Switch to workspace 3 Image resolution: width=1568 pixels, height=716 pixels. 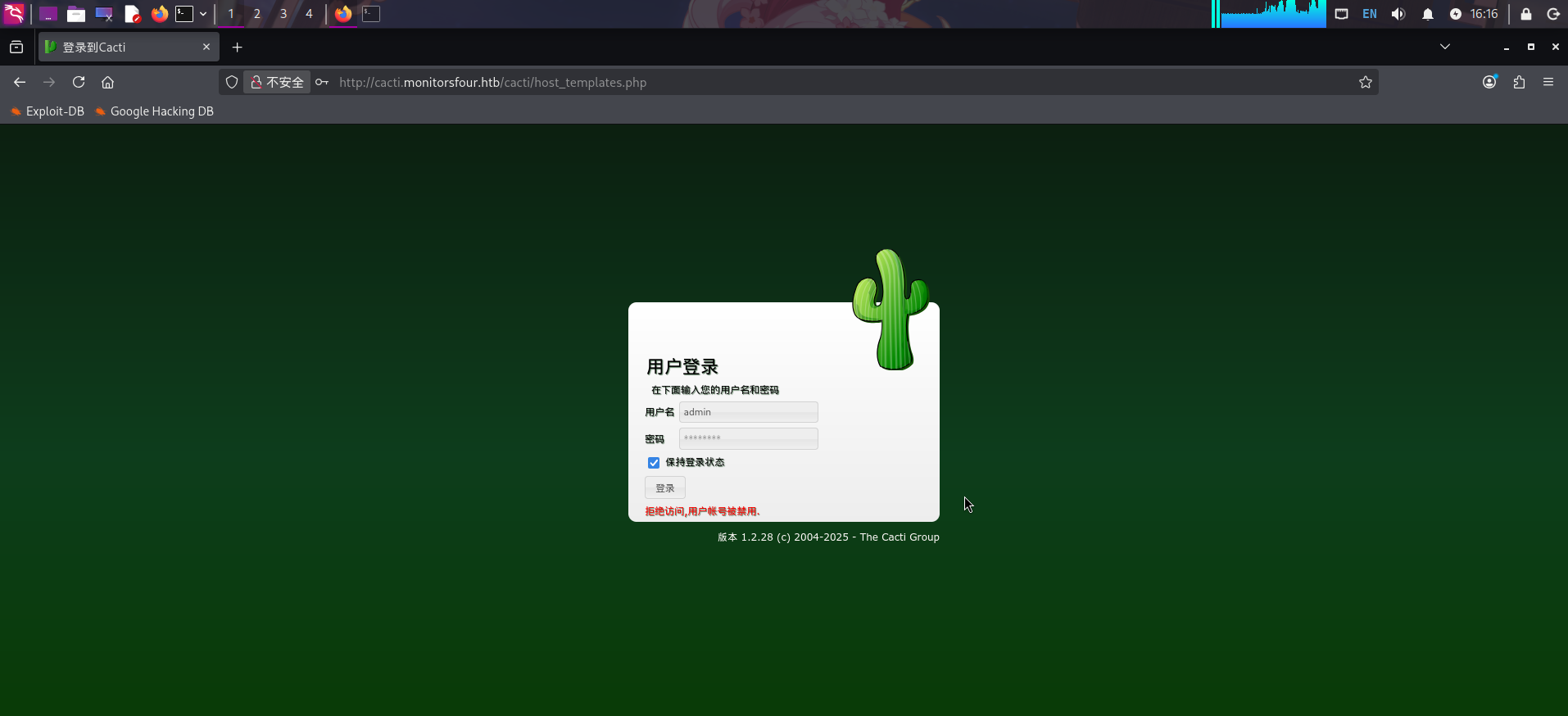point(283,14)
